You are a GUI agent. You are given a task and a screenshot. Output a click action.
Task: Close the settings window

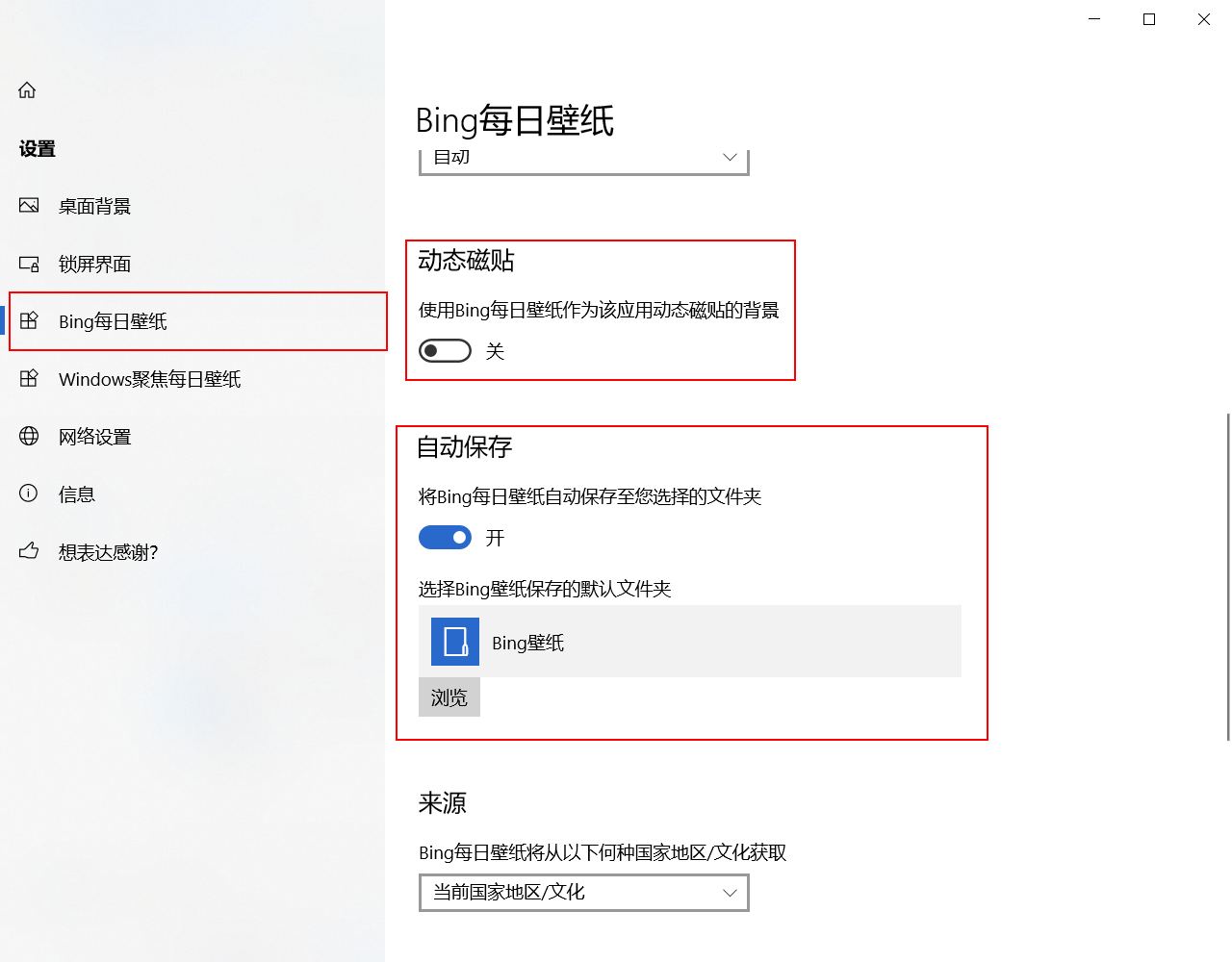pyautogui.click(x=1204, y=19)
